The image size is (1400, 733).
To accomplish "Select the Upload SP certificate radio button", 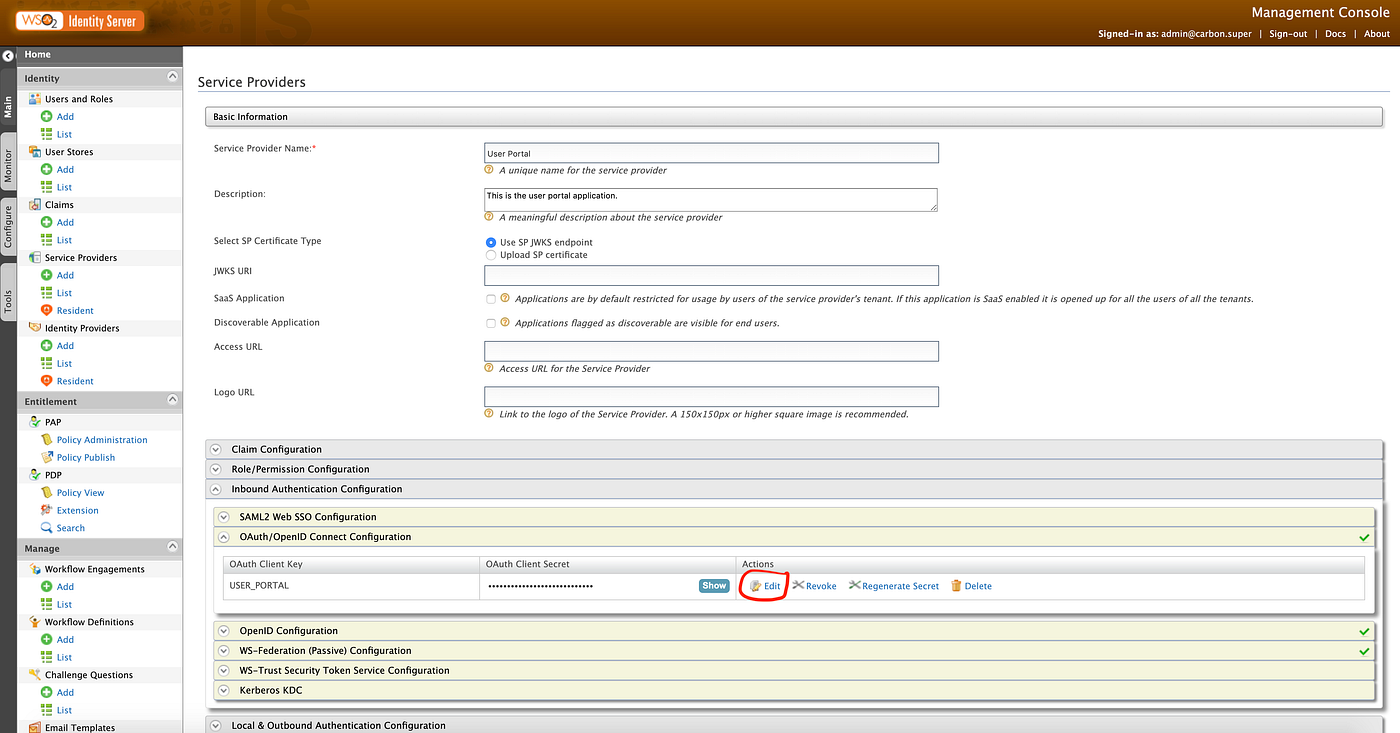I will coord(490,254).
